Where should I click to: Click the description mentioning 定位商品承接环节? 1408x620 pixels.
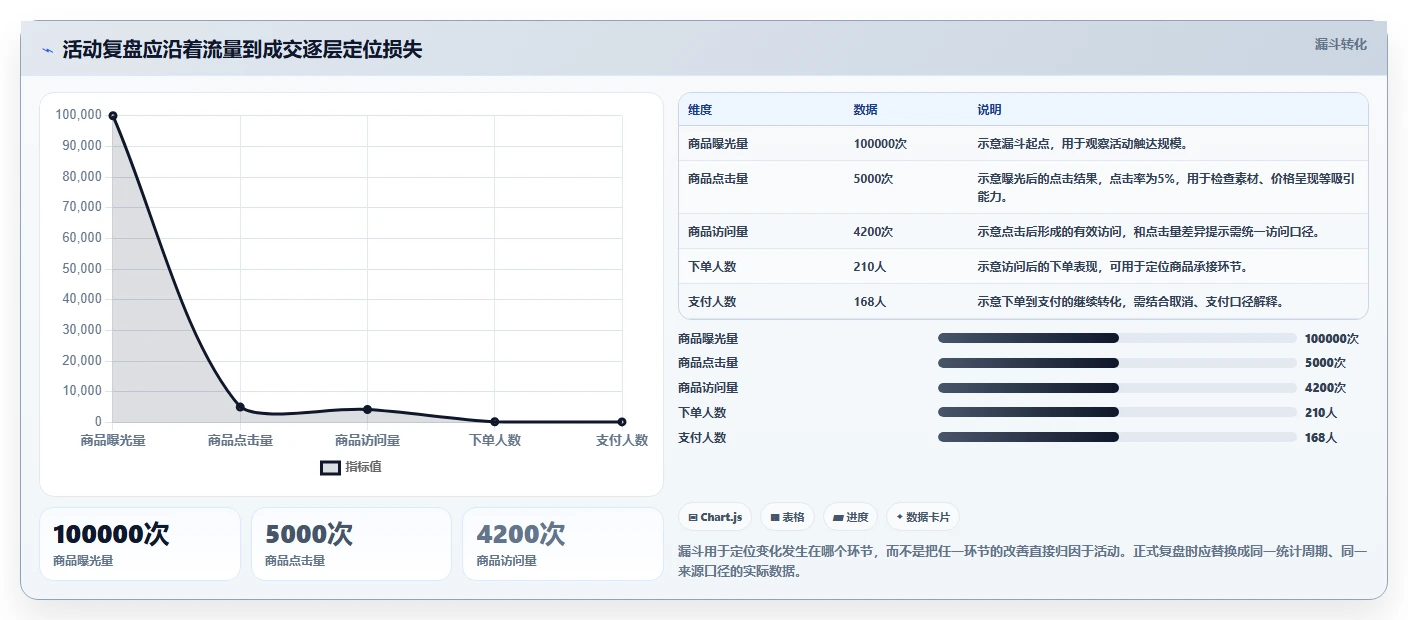[1112, 267]
